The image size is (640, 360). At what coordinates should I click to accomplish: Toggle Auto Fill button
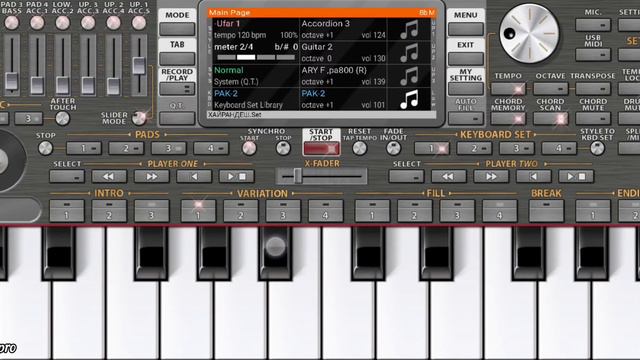tap(466, 119)
